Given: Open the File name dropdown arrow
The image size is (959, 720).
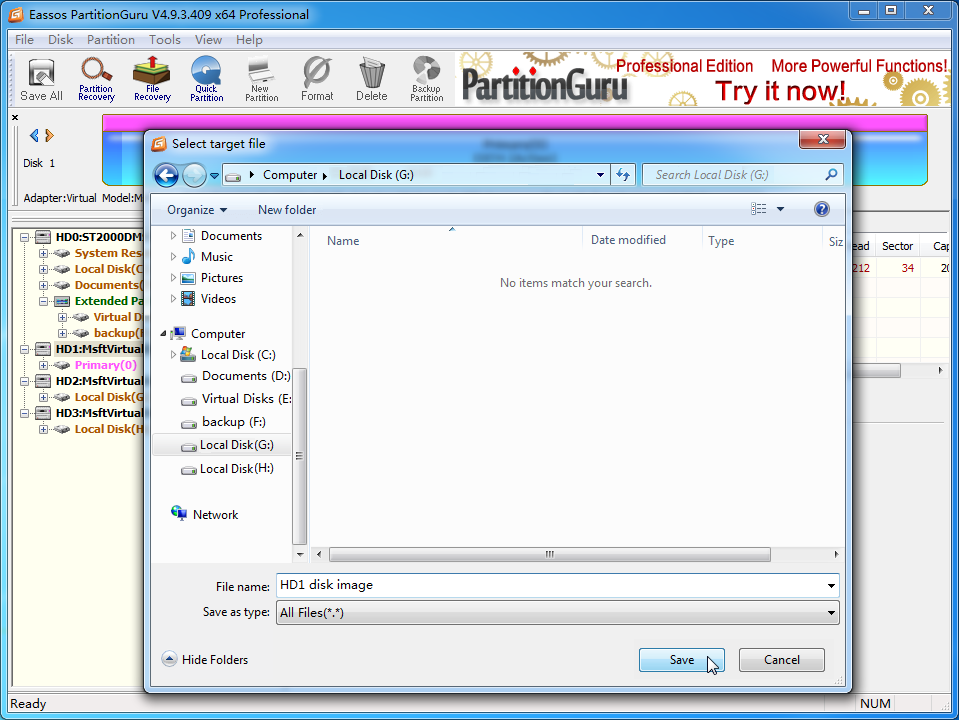Looking at the screenshot, I should click(x=831, y=586).
